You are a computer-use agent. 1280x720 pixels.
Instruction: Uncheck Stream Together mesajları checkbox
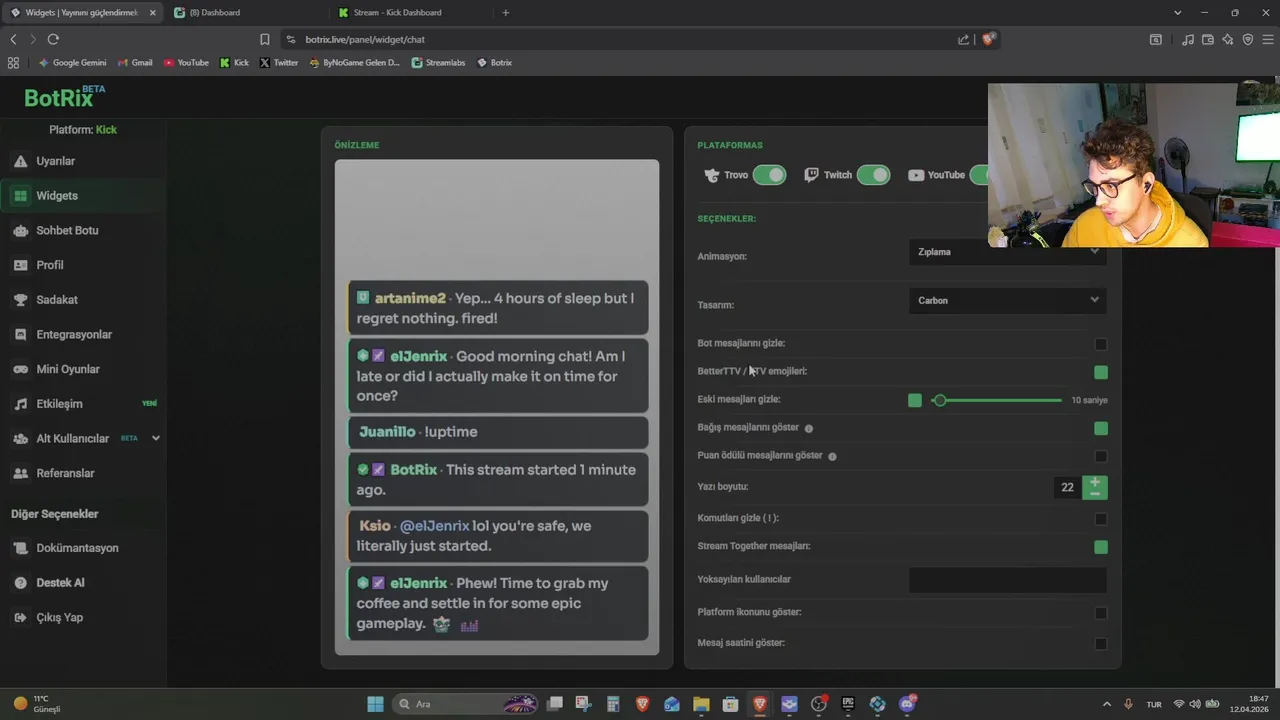click(1101, 547)
